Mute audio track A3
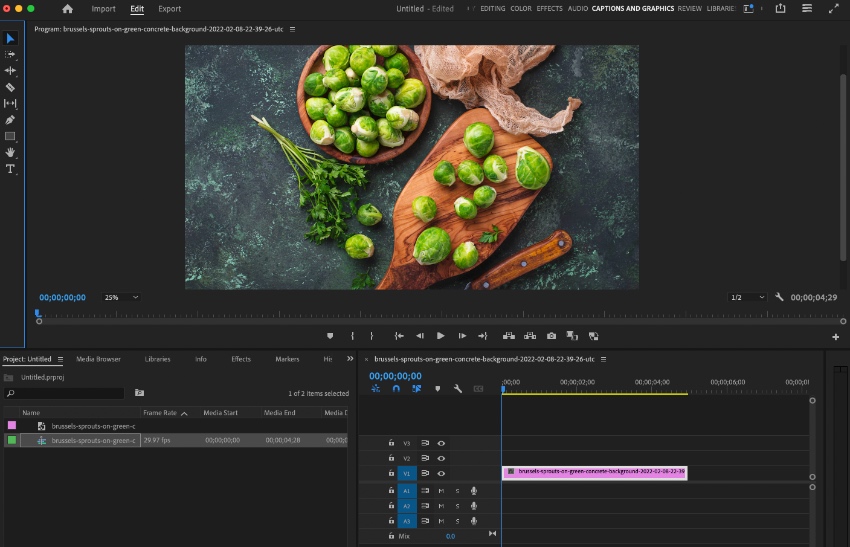The width and height of the screenshot is (850, 547). [441, 521]
